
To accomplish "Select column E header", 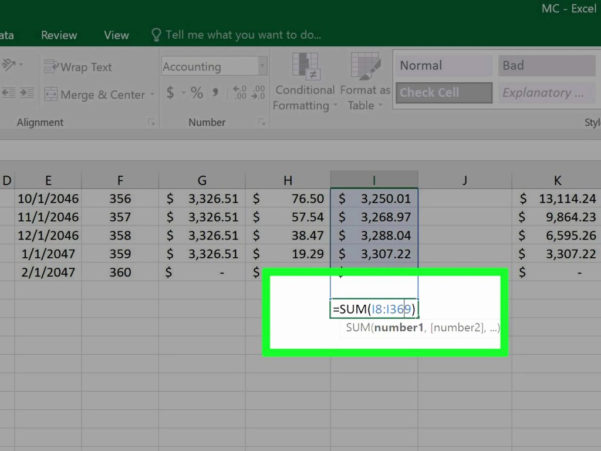I will click(x=48, y=180).
